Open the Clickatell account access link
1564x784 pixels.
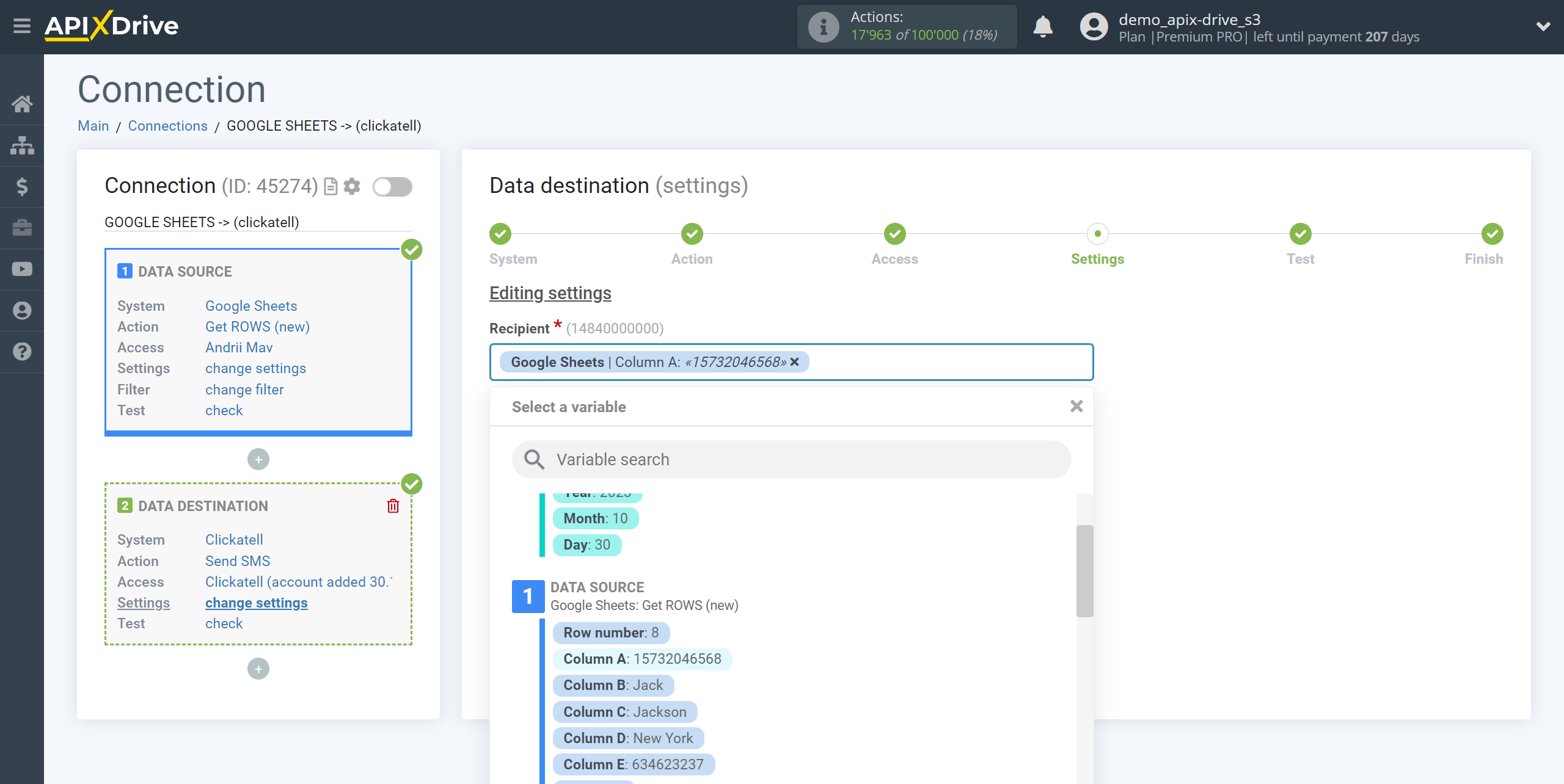299,582
